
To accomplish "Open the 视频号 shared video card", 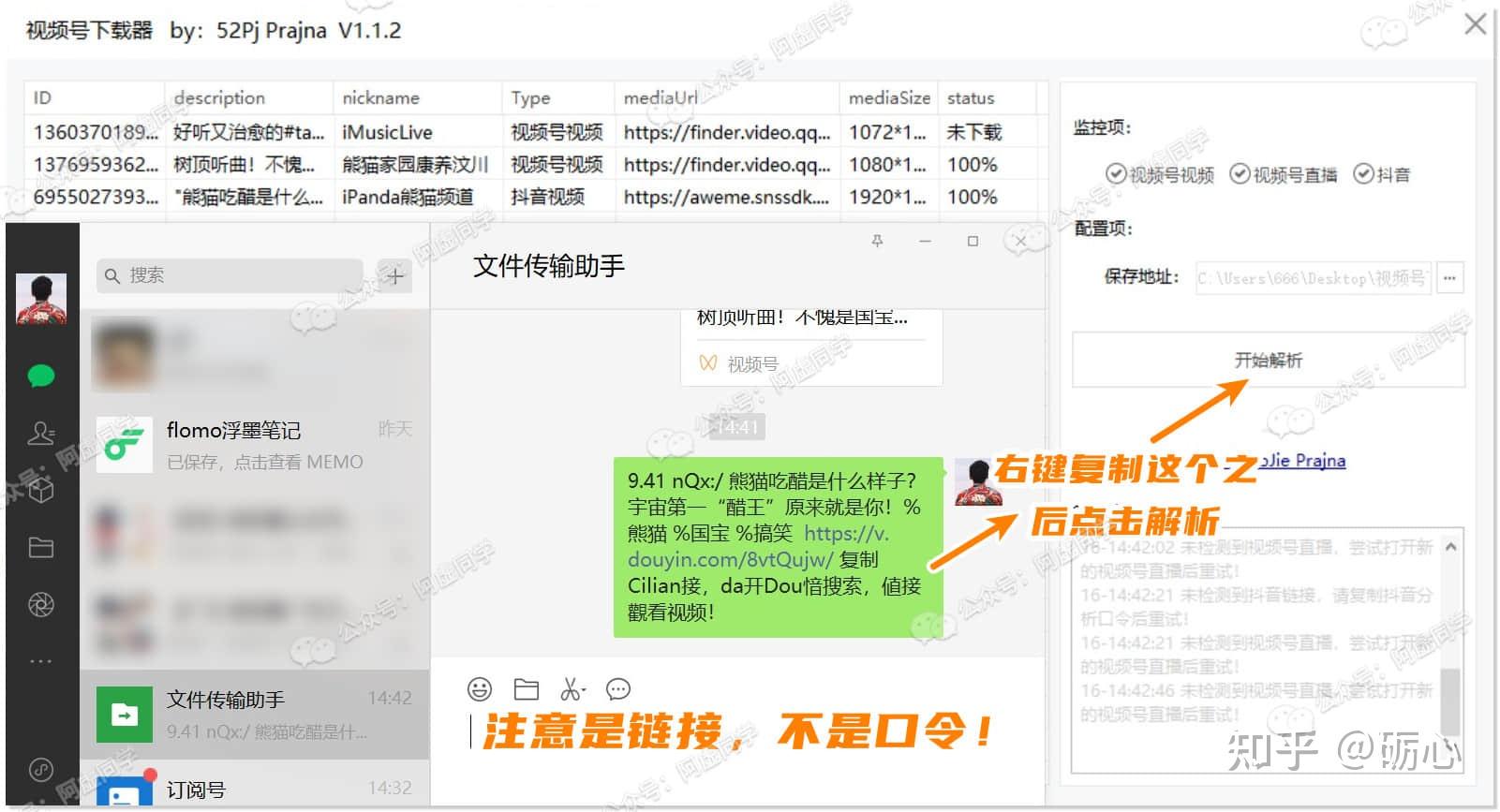I will (811, 347).
